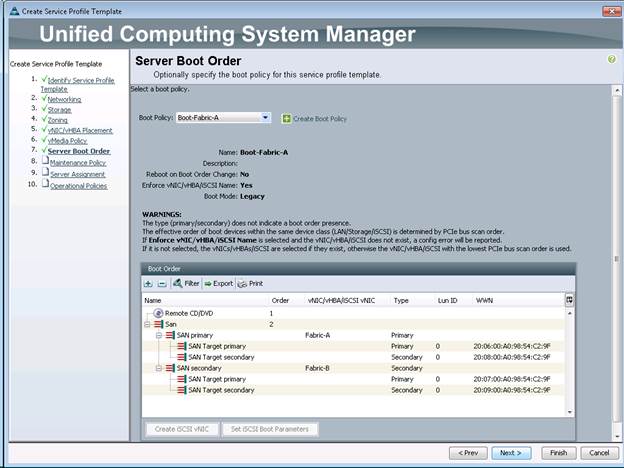The image size is (624, 468).
Task: Collapse the SAN secondary tree node
Action: click(159, 368)
